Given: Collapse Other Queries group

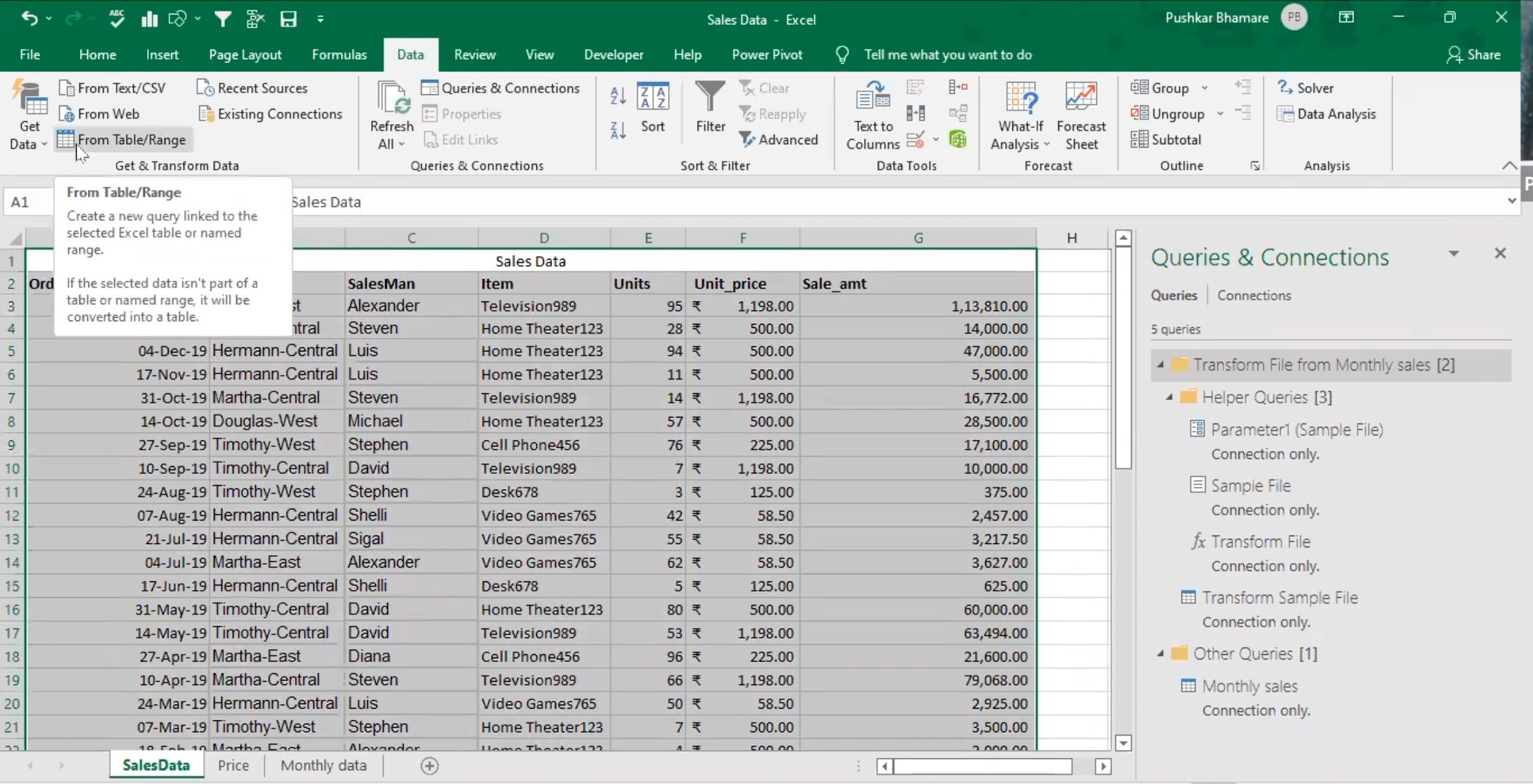Looking at the screenshot, I should pyautogui.click(x=1160, y=654).
